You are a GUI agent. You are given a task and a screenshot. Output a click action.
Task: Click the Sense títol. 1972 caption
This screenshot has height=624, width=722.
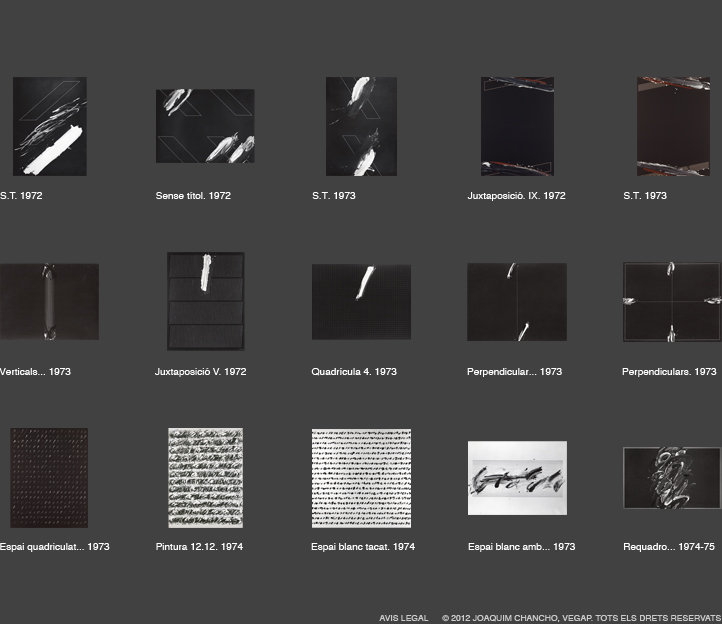point(193,196)
